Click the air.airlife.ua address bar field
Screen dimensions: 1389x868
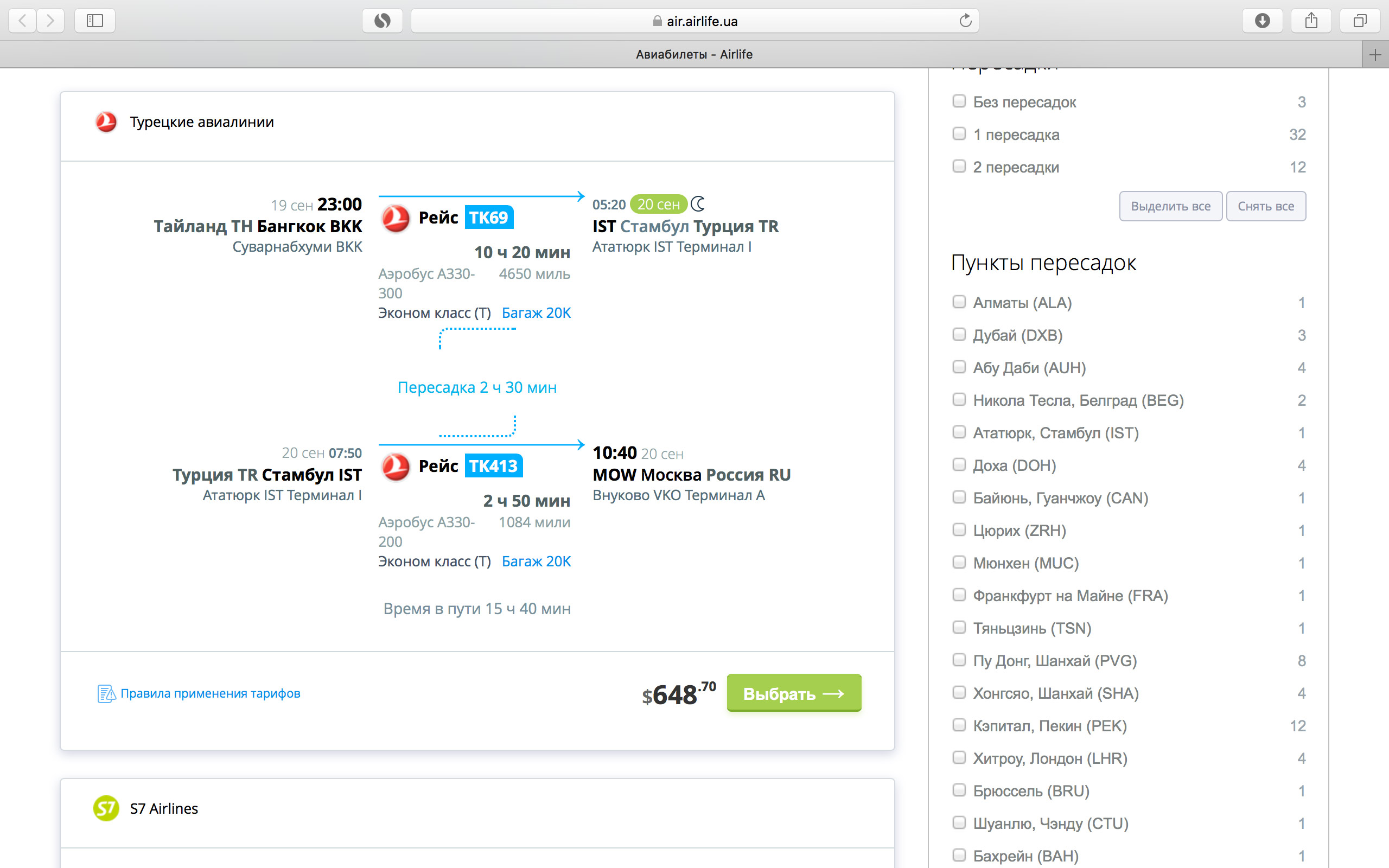(694, 21)
